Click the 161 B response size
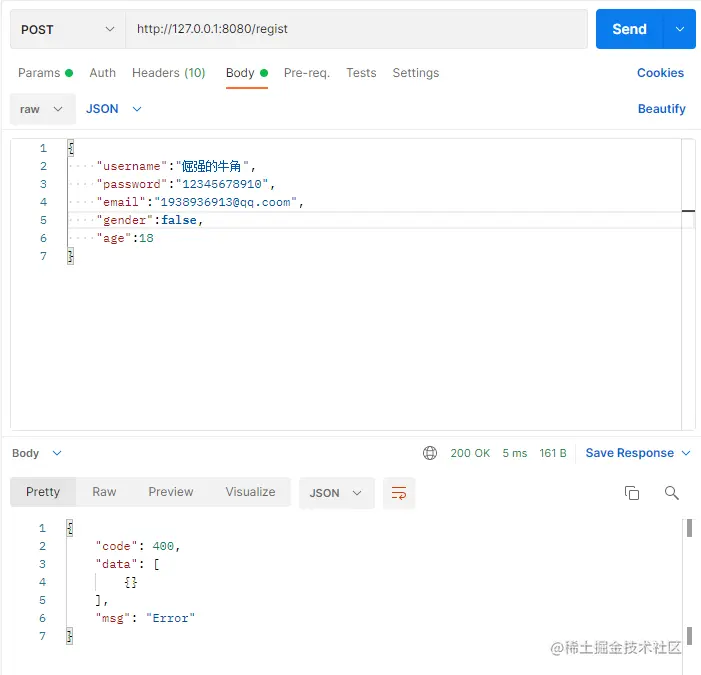701x675 pixels. pos(553,453)
